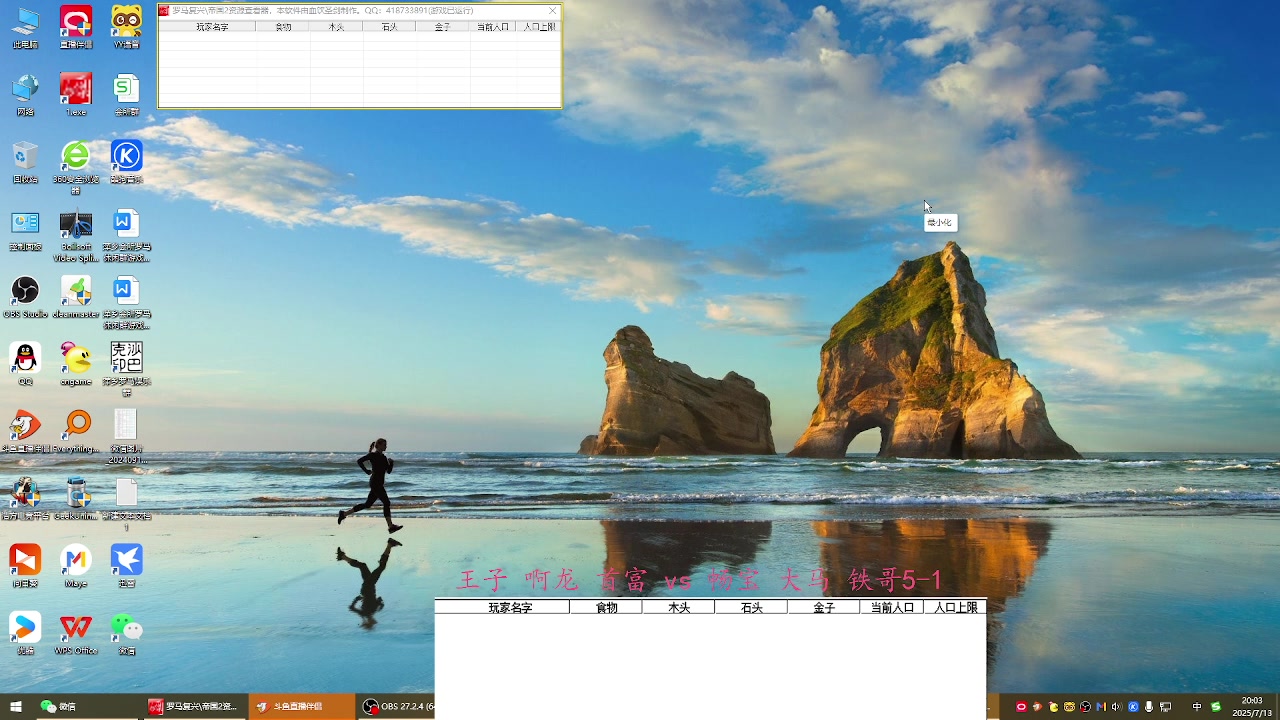Image resolution: width=1280 pixels, height=720 pixels.
Task: Open the 网络 desktop icon
Action: (25, 94)
